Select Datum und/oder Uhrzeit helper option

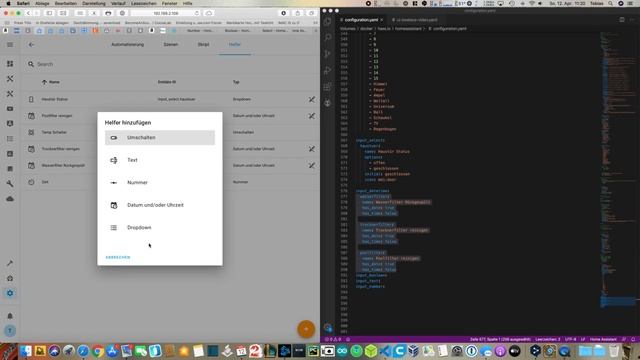pyautogui.click(x=160, y=205)
